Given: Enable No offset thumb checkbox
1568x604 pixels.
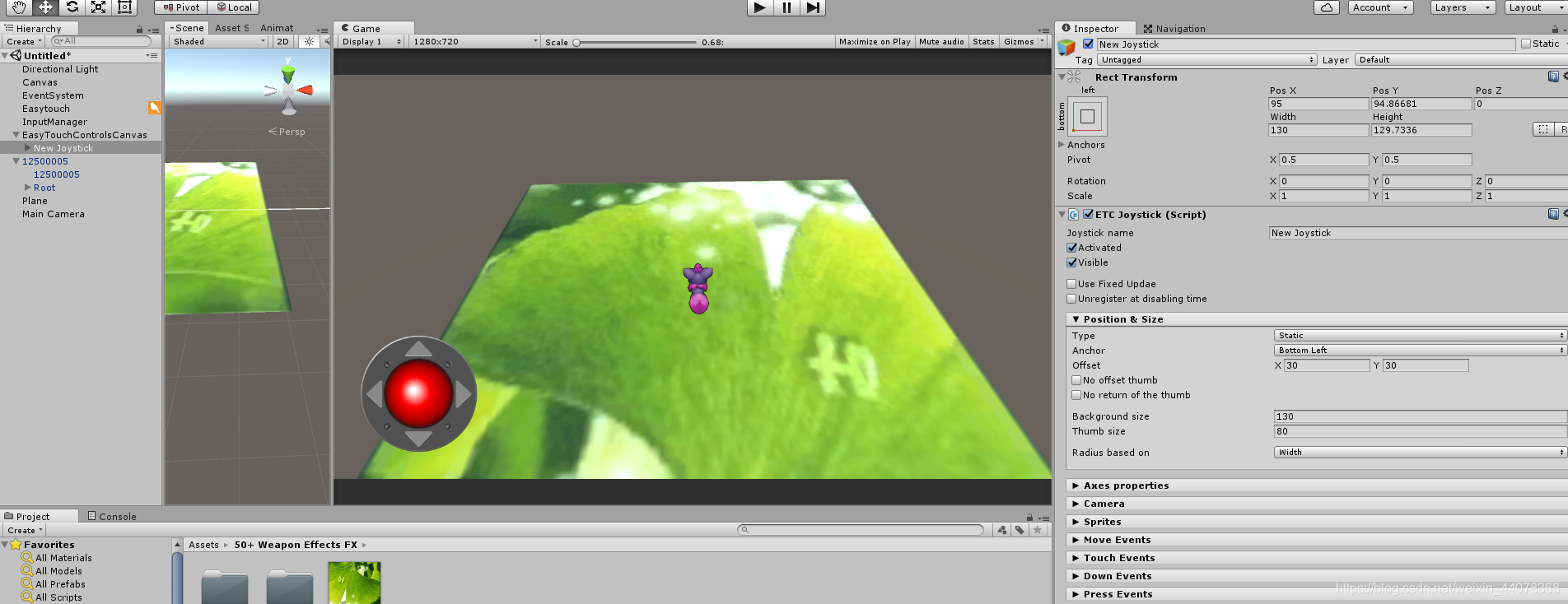Looking at the screenshot, I should 1076,380.
